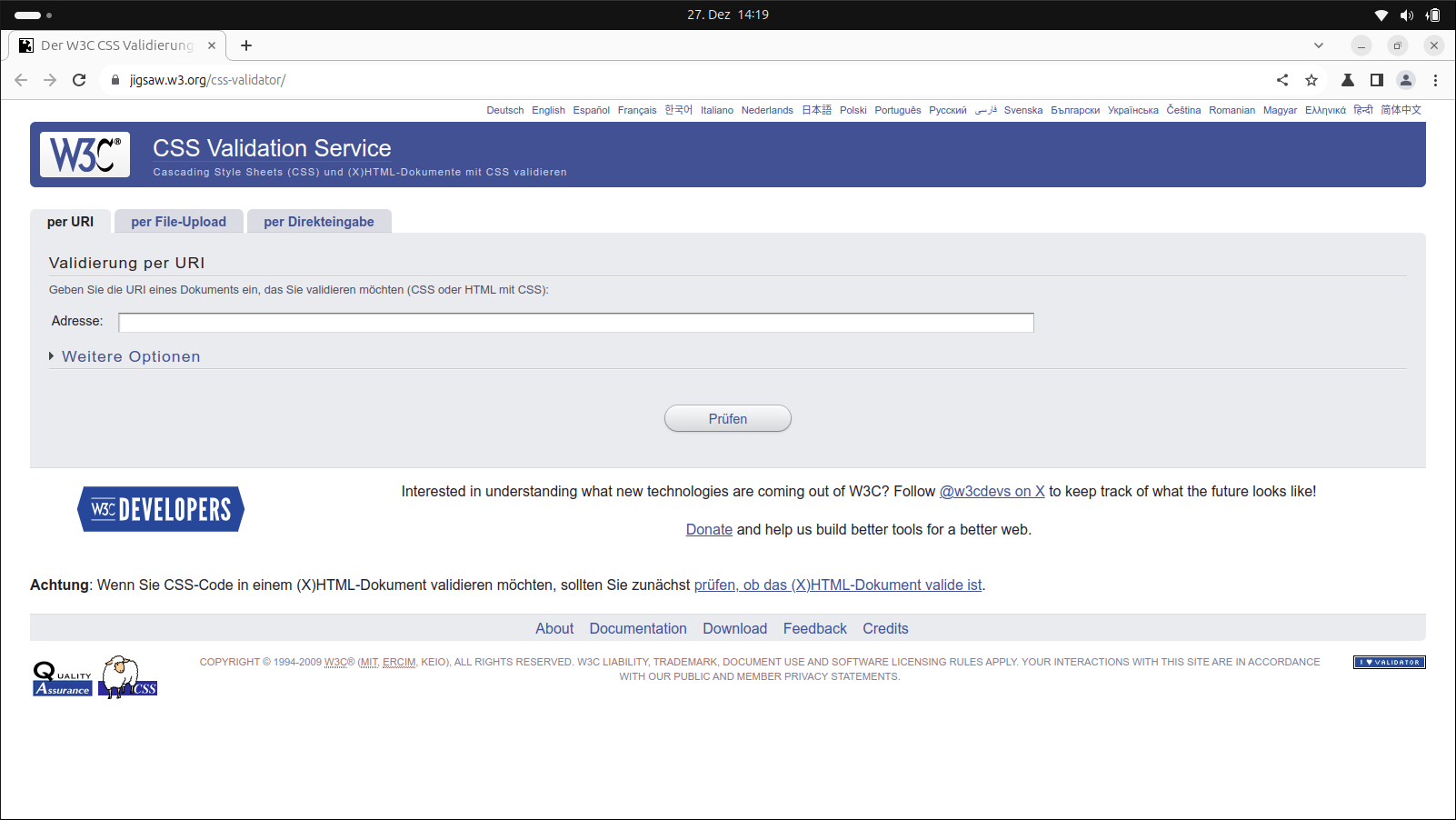1456x820 pixels.
Task: Click the address bar URL
Action: coord(207,80)
